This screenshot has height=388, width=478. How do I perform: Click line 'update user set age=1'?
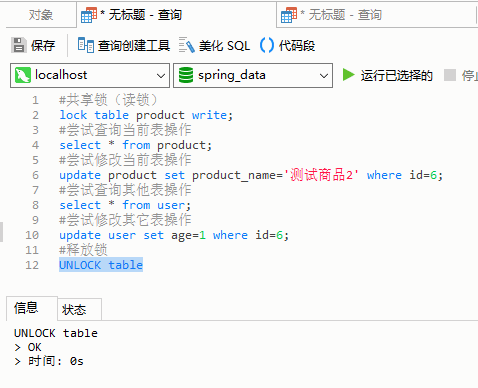click(132, 235)
